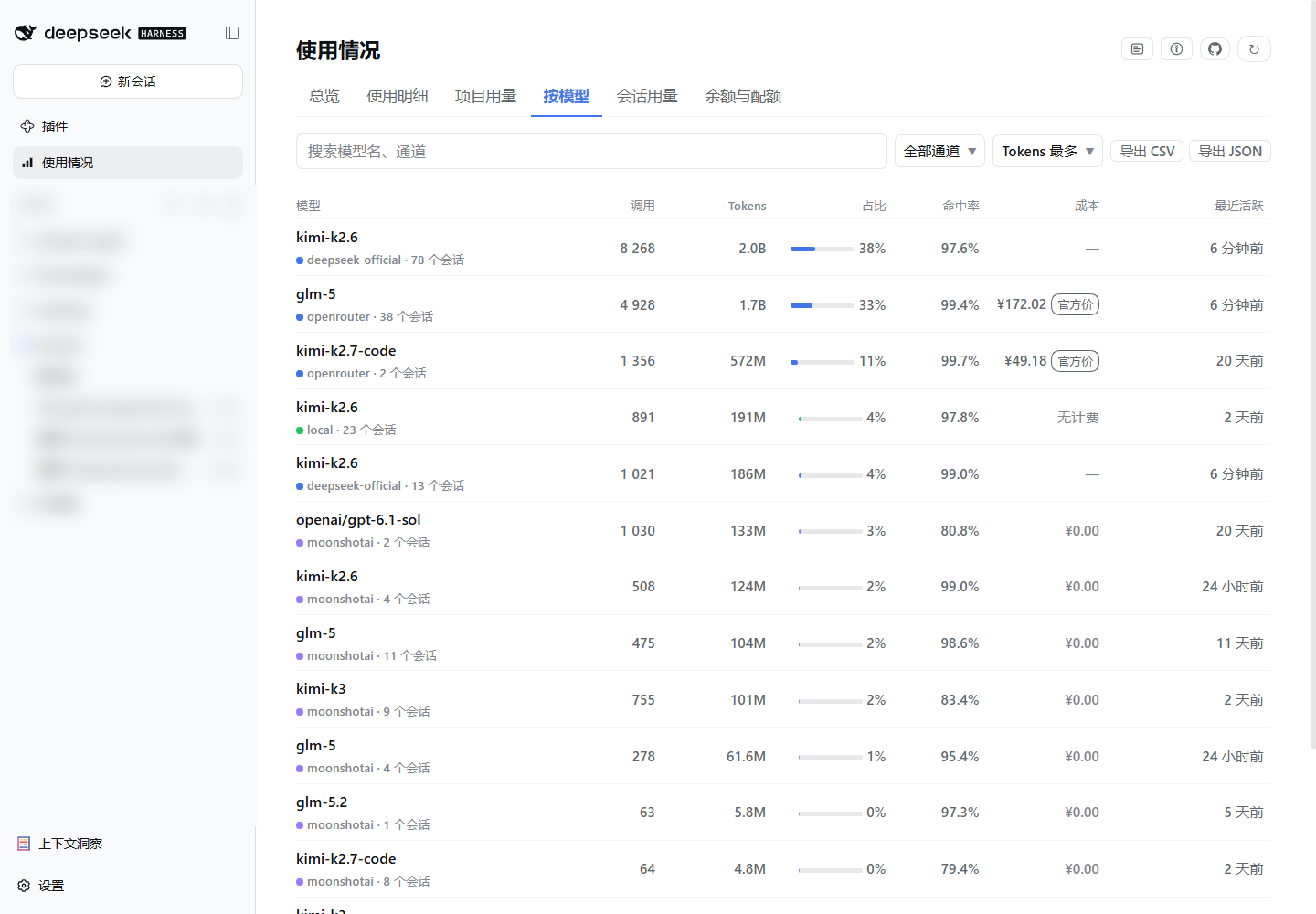Switch to the 使用明细 tab
Screen dimensions: 1316x914
click(398, 96)
